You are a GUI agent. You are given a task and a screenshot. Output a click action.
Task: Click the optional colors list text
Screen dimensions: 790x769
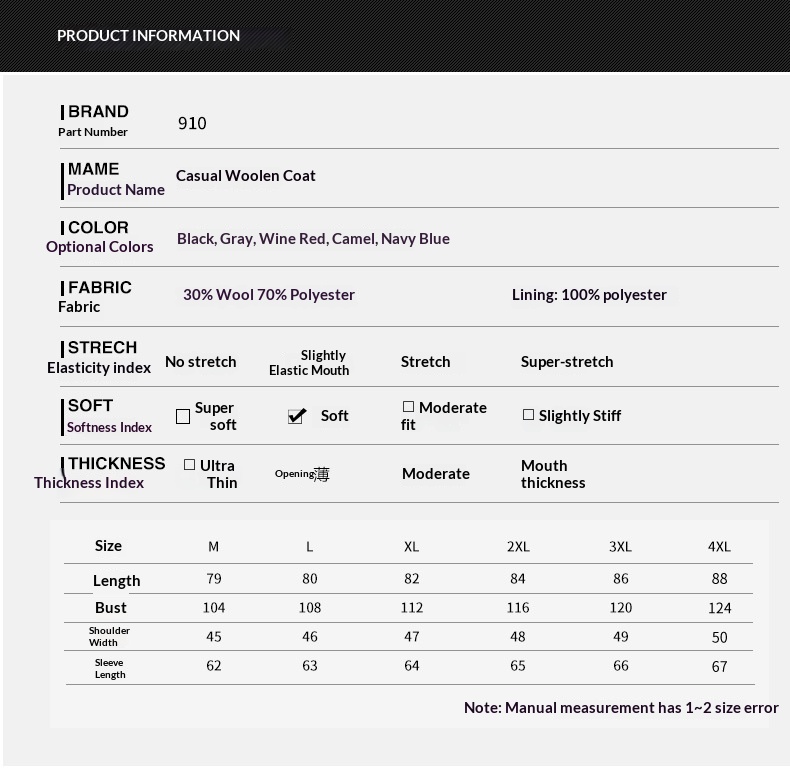coord(313,239)
